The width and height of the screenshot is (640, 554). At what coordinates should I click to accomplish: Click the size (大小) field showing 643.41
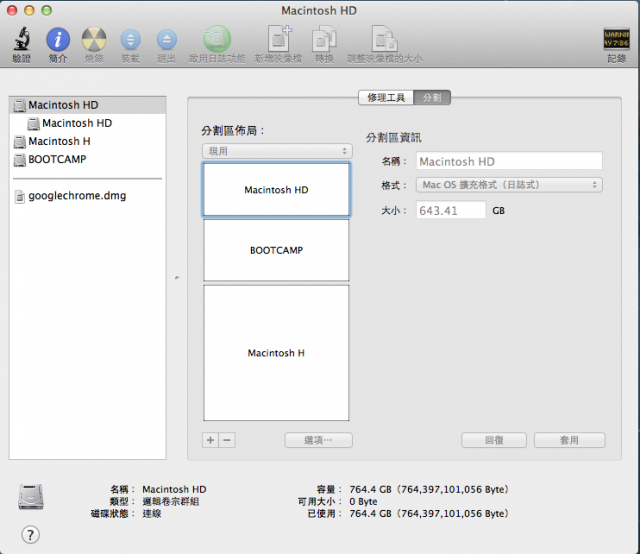coord(451,210)
